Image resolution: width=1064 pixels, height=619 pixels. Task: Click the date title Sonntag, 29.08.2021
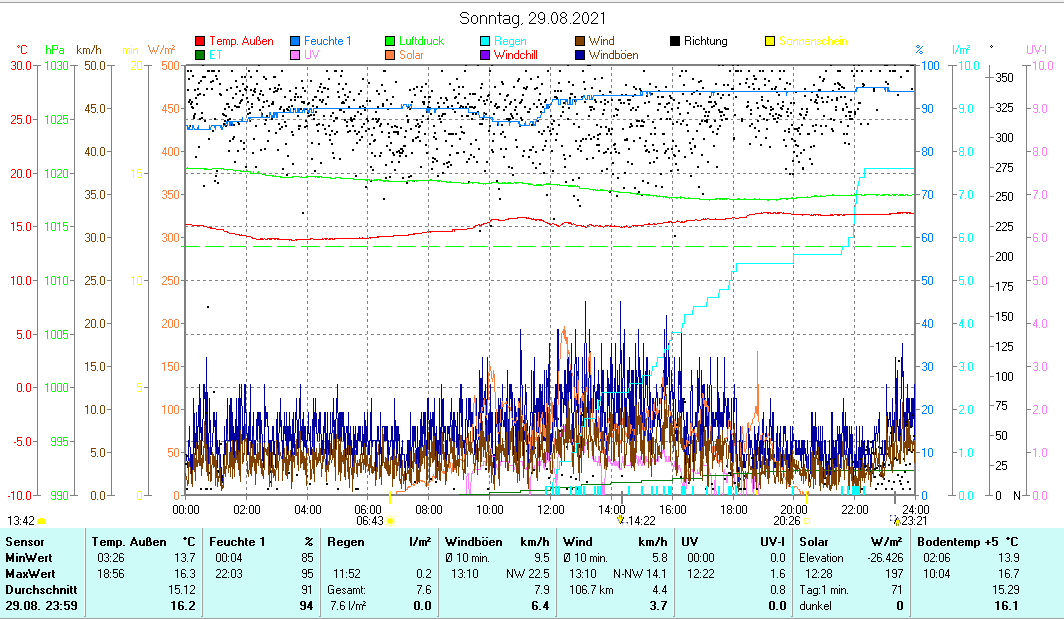click(532, 18)
